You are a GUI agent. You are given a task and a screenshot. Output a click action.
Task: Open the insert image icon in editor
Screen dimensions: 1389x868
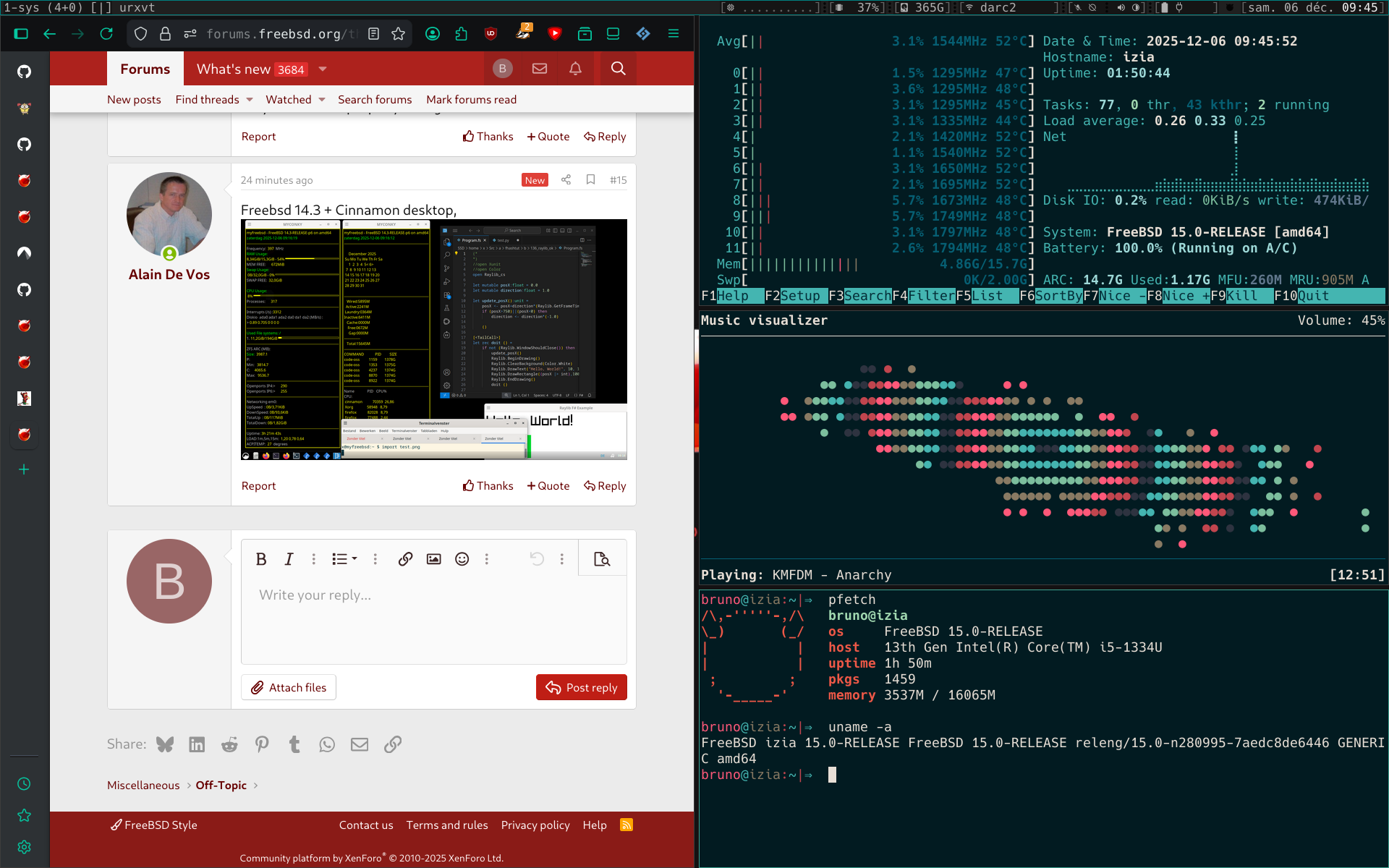(433, 559)
